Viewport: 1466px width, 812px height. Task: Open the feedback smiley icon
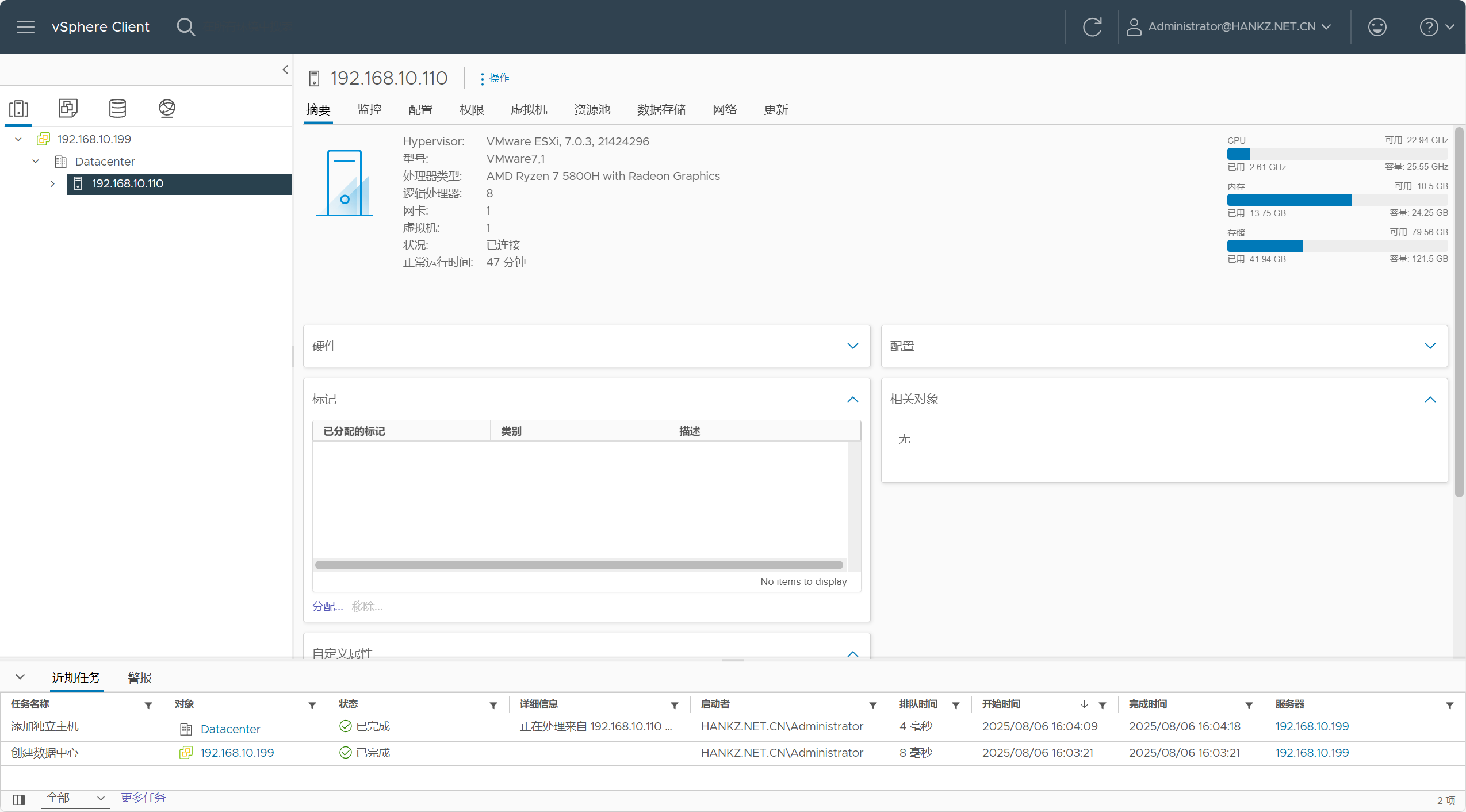pyautogui.click(x=1377, y=27)
